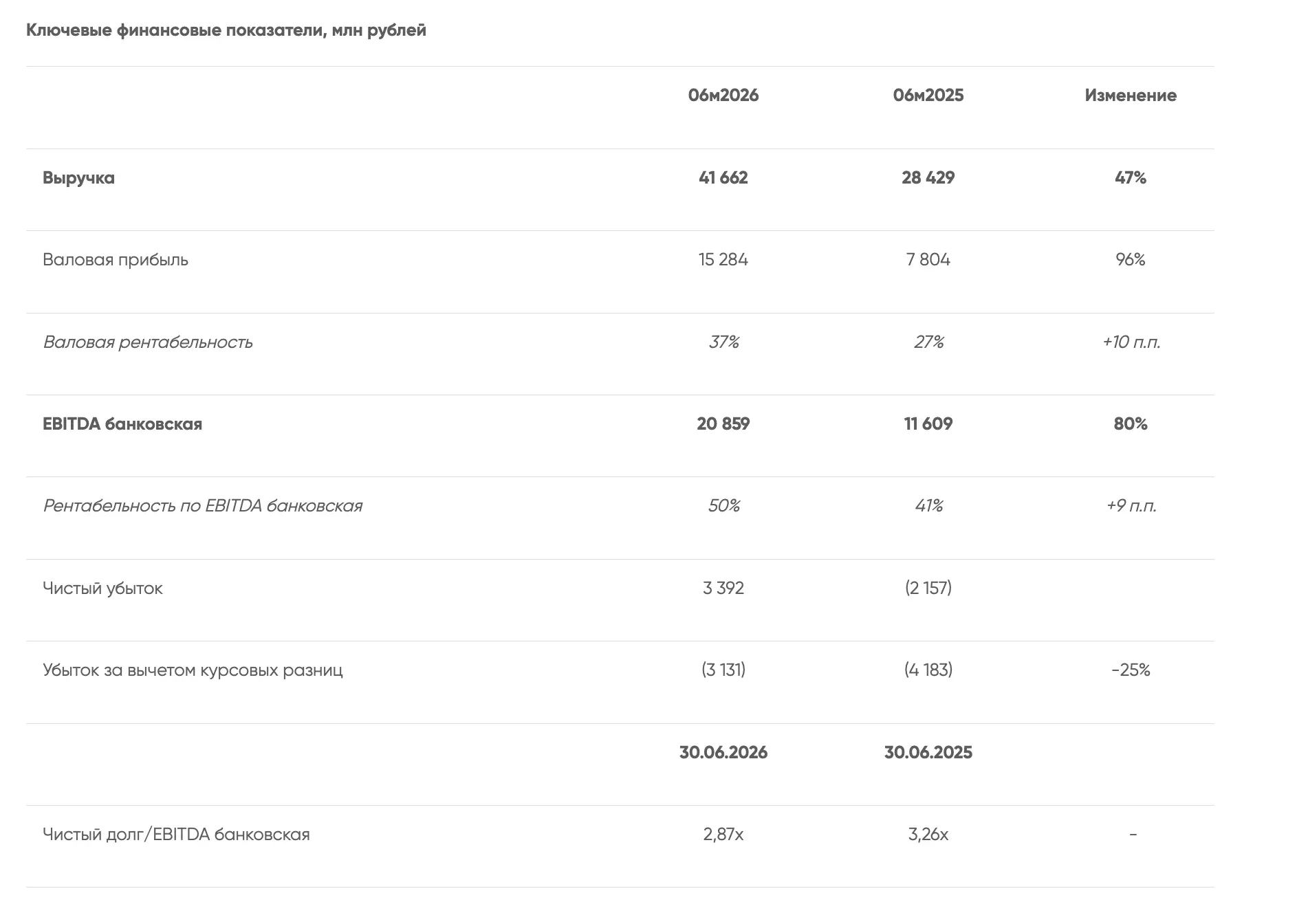Click Убыток за вычетом курсовых разниц label

(x=193, y=670)
